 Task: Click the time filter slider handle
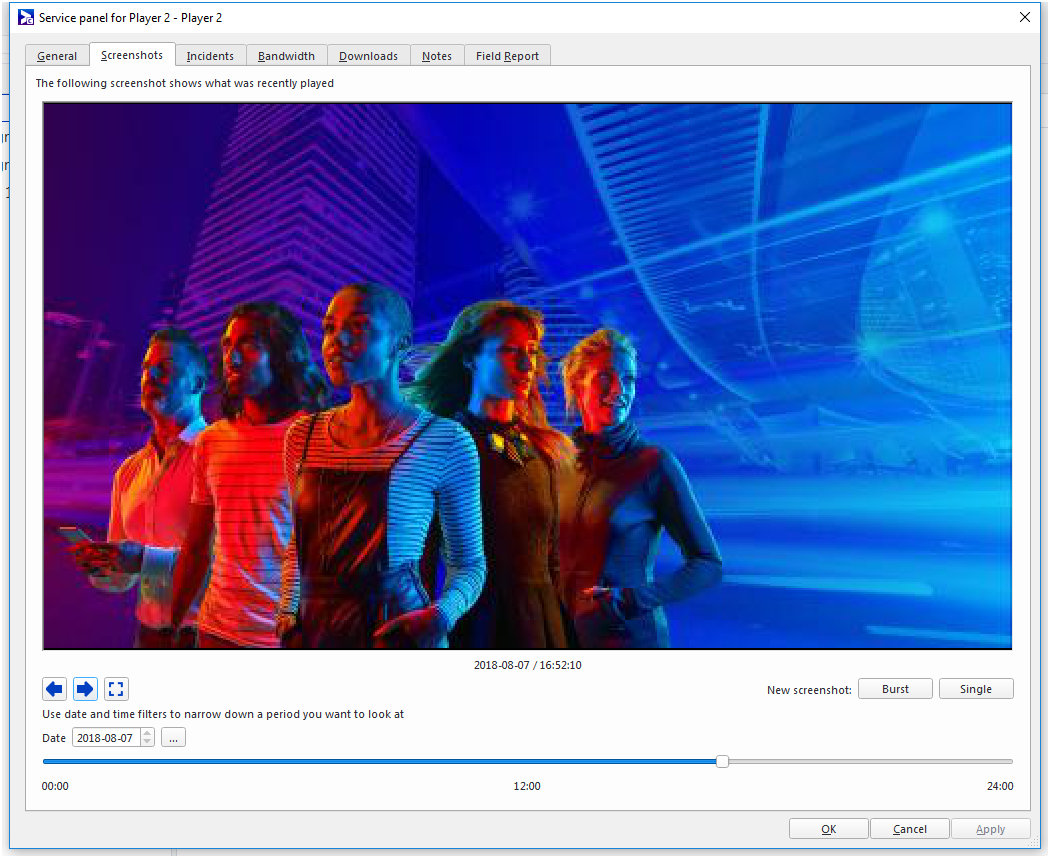722,762
